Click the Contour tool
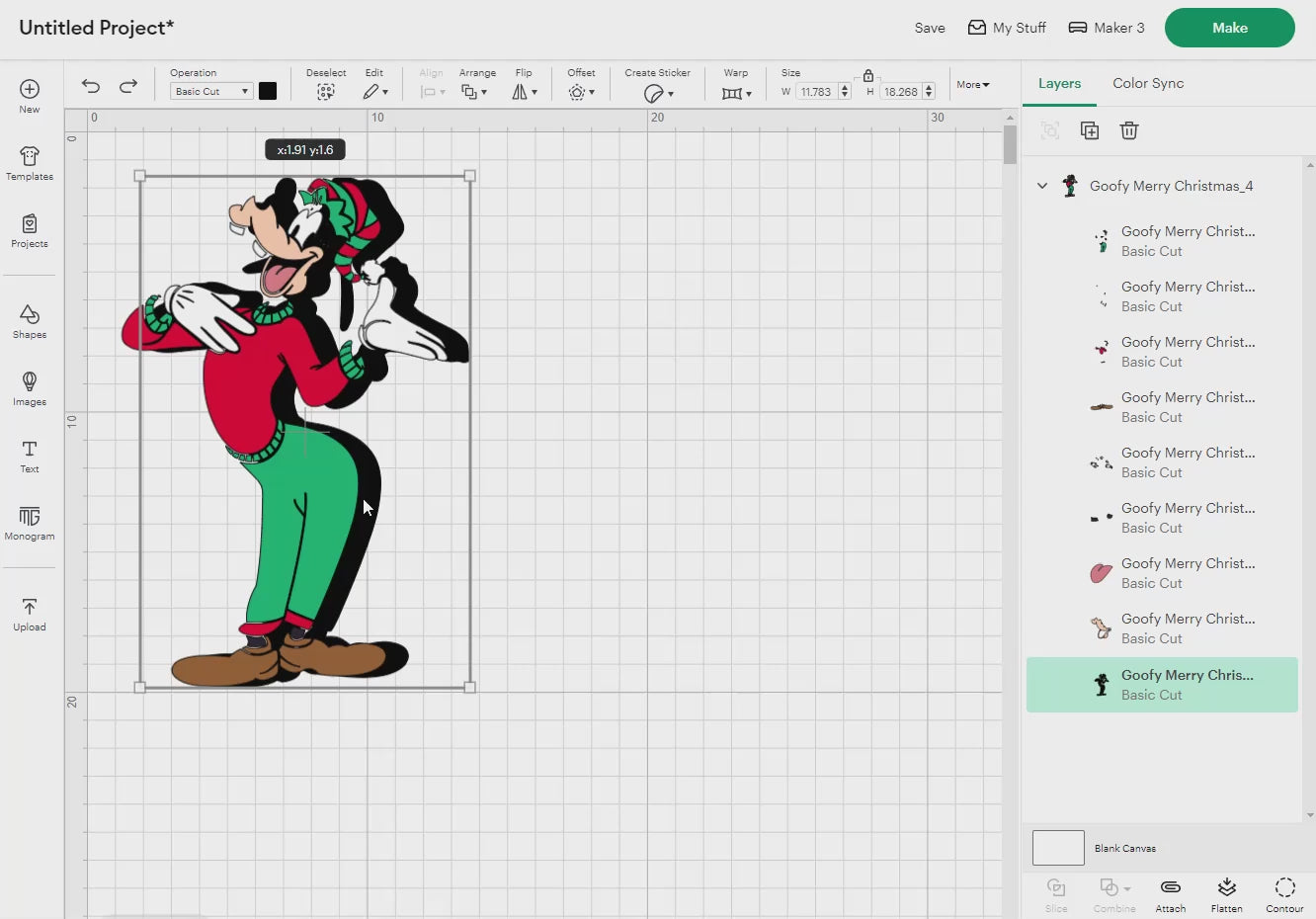Image resolution: width=1316 pixels, height=919 pixels. point(1284,894)
